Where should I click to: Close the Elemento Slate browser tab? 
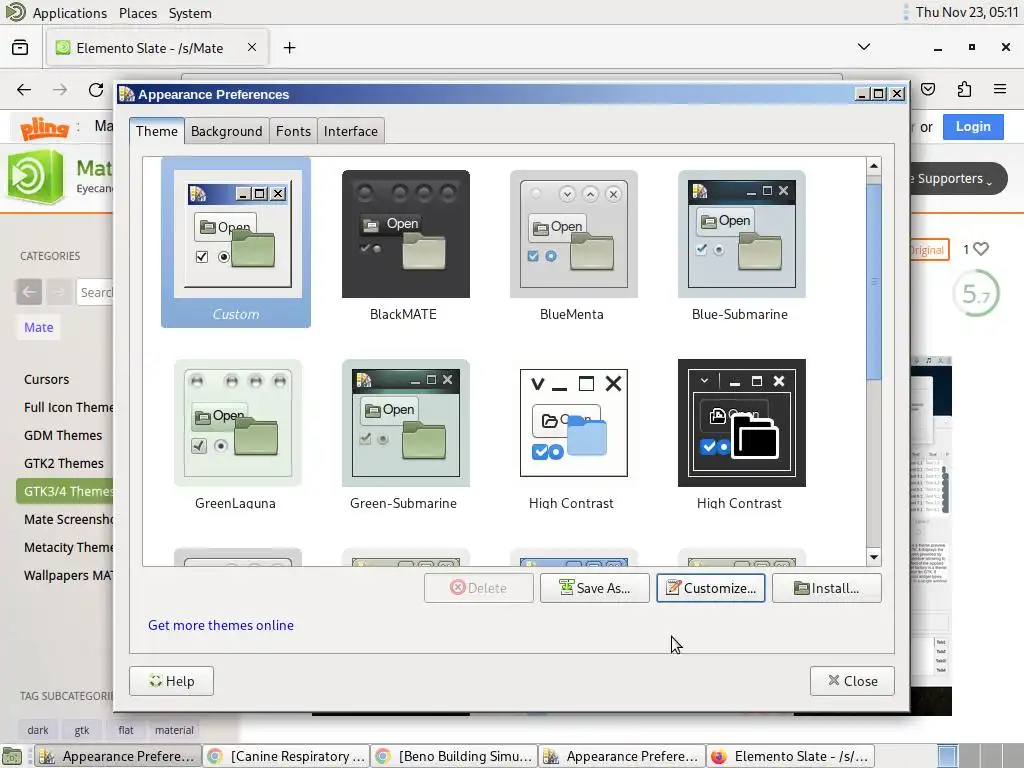click(x=251, y=47)
